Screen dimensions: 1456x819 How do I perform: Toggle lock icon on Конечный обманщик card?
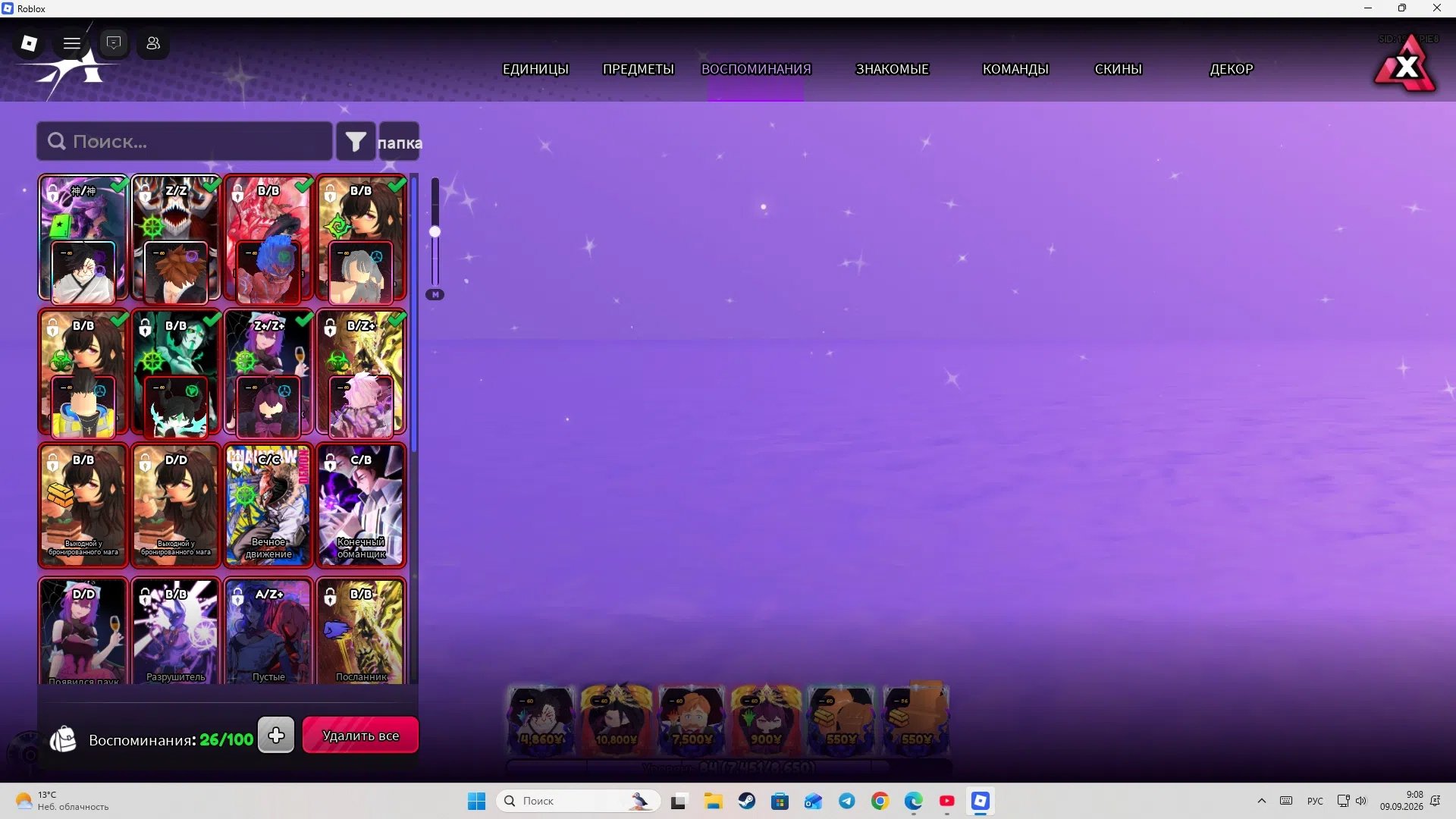[x=330, y=462]
